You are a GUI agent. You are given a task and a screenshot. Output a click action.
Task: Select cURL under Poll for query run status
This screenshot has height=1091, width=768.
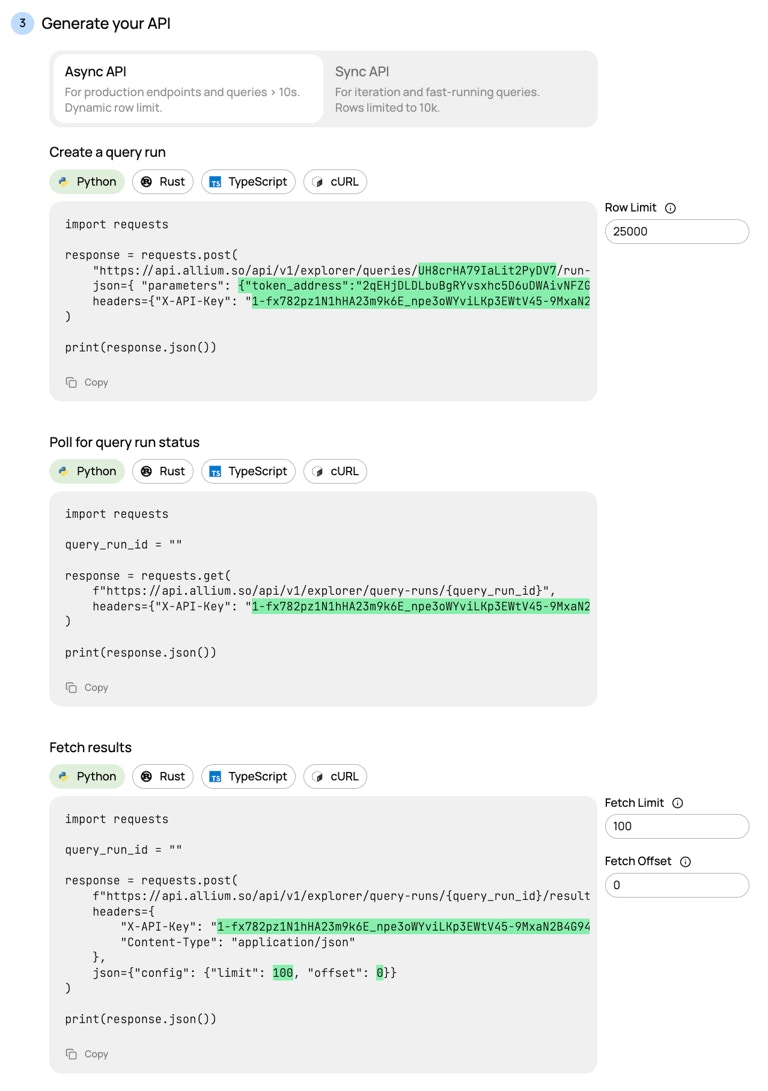click(335, 471)
